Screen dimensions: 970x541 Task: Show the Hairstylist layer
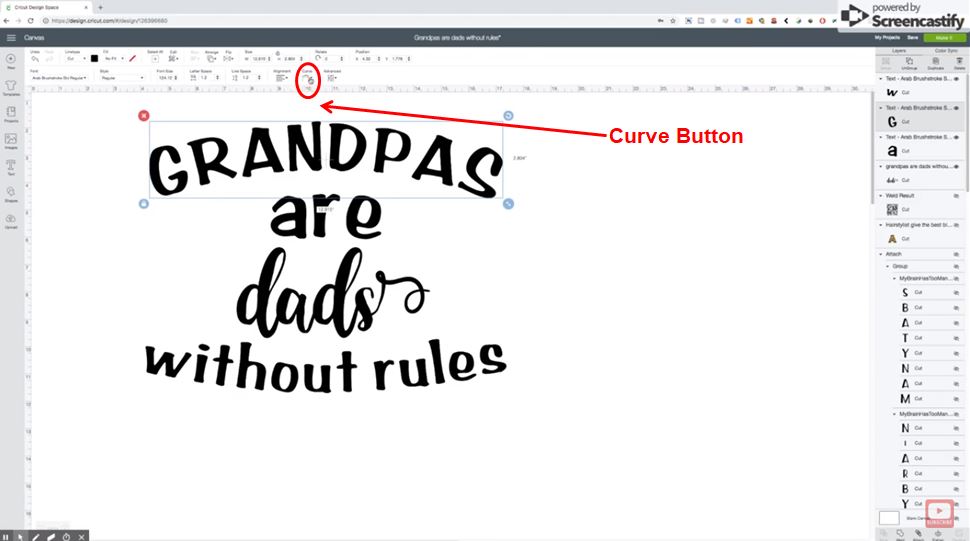[956, 225]
